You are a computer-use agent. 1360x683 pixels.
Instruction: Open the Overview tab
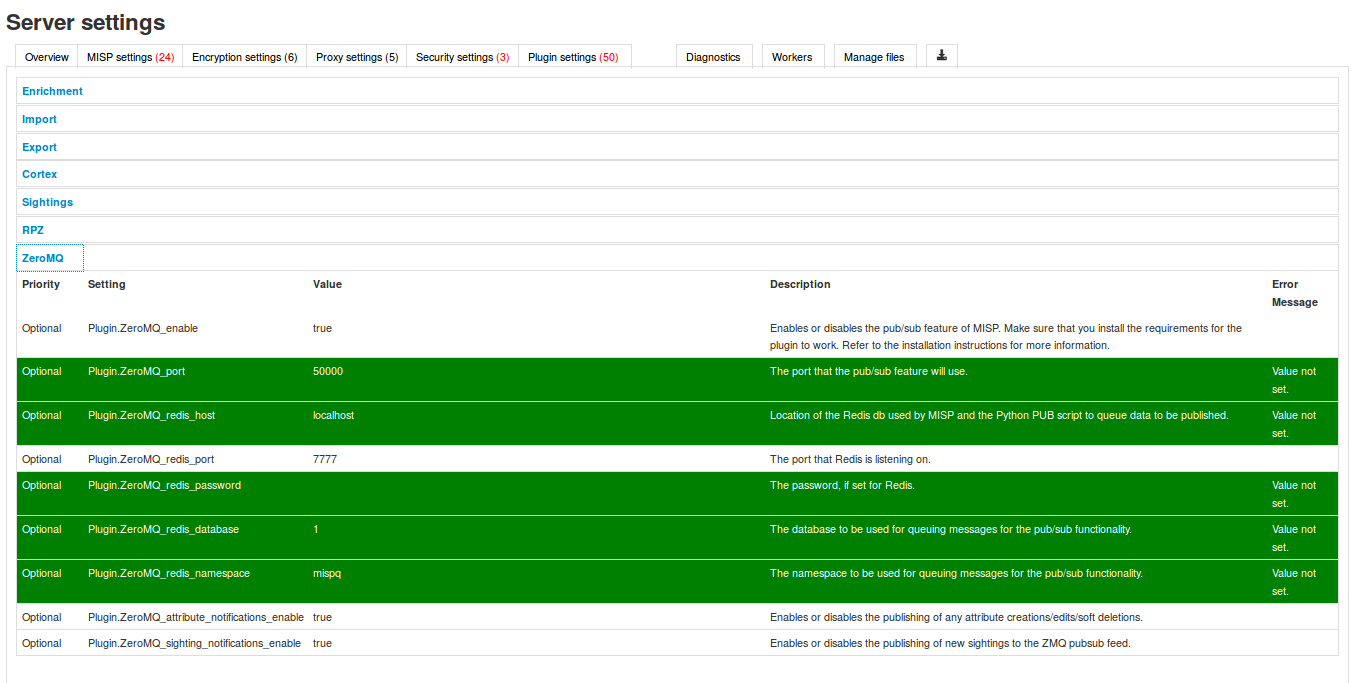click(47, 57)
